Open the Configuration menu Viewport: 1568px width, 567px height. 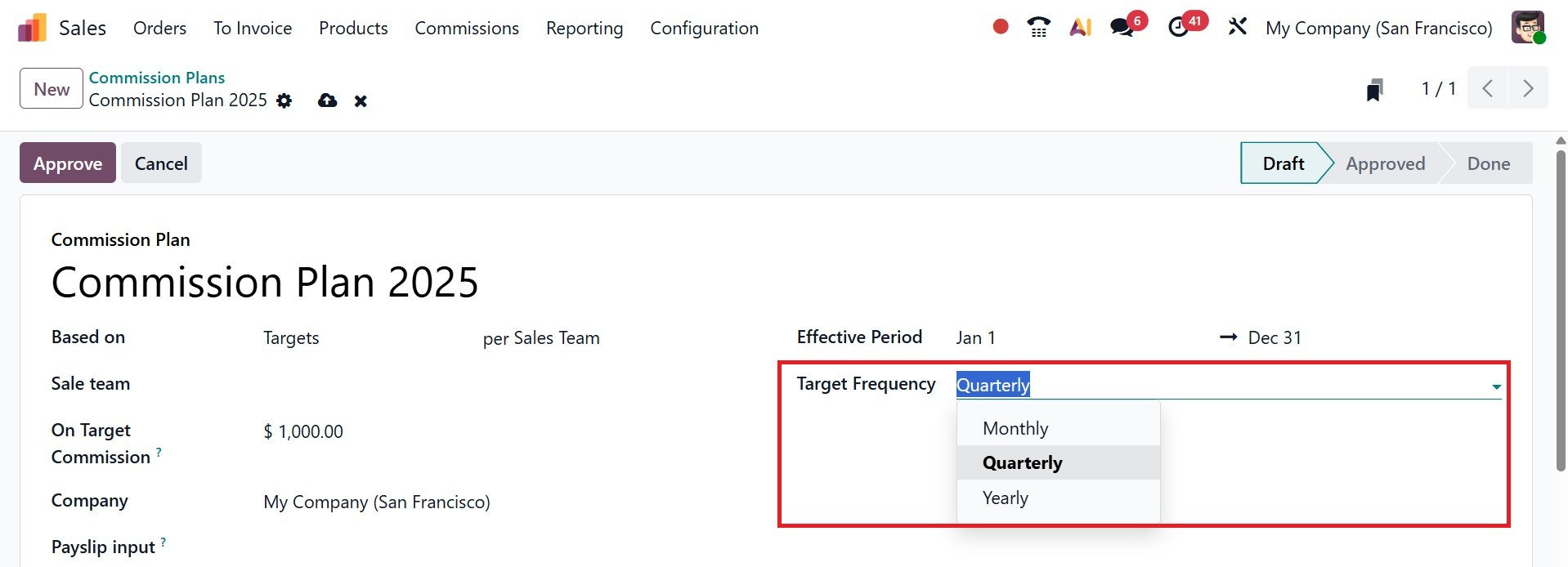tap(704, 28)
